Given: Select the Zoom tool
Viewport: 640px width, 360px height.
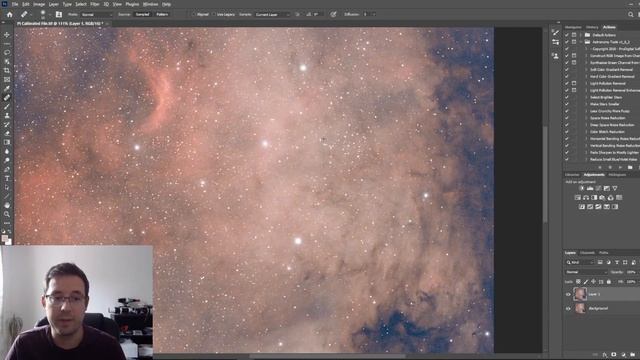Looking at the screenshot, I should (x=7, y=214).
